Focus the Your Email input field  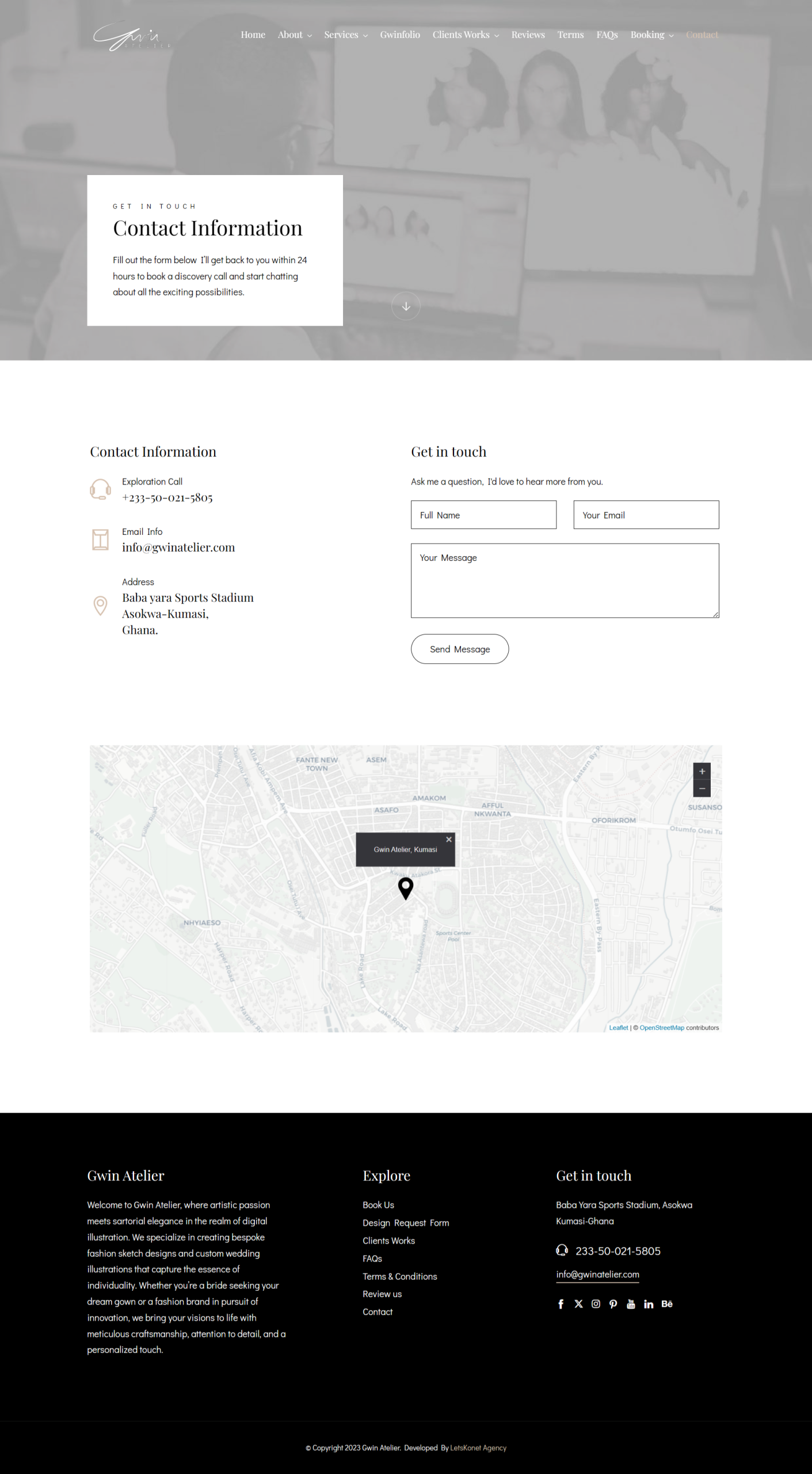click(x=646, y=515)
